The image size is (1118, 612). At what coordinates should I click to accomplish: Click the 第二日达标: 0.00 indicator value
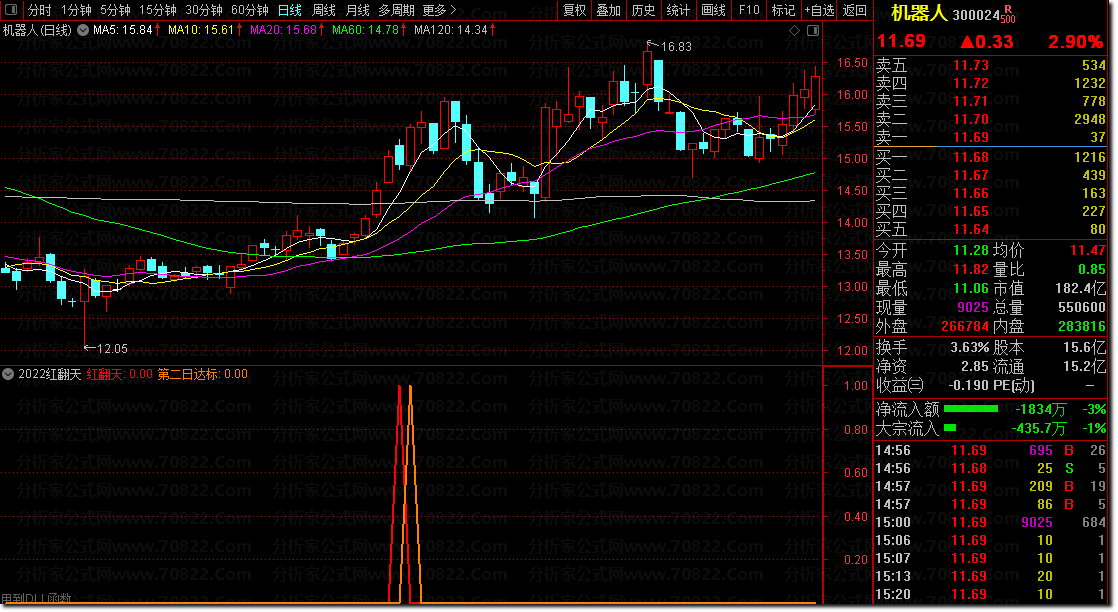pyautogui.click(x=202, y=374)
